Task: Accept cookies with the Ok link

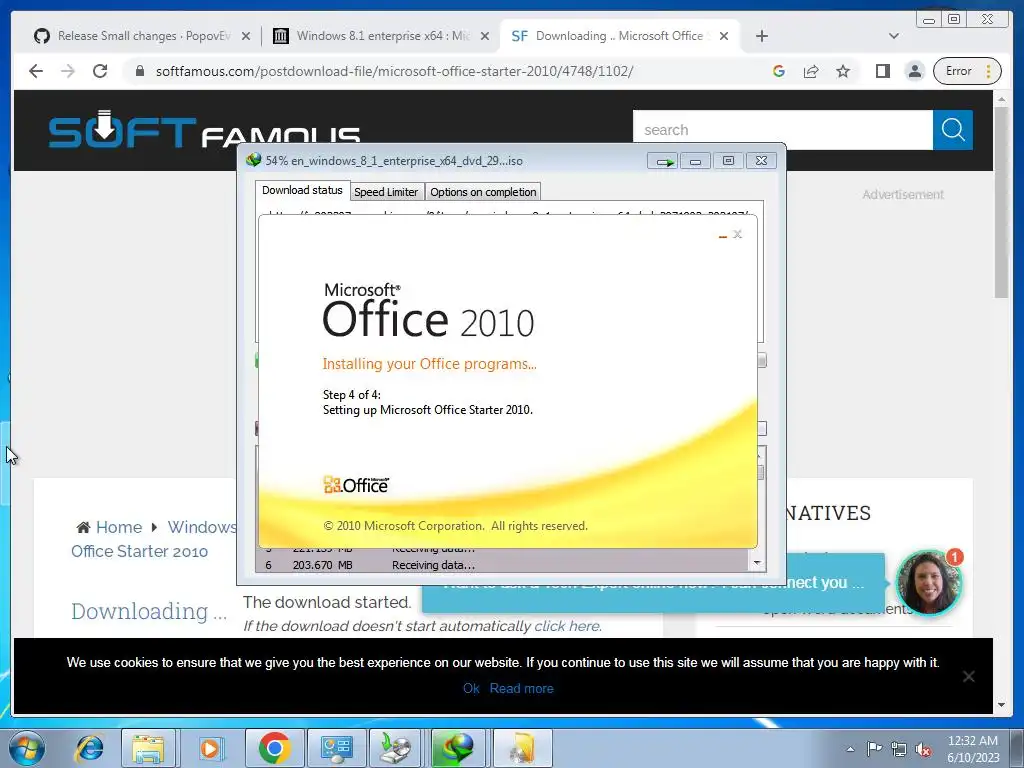Action: (471, 688)
